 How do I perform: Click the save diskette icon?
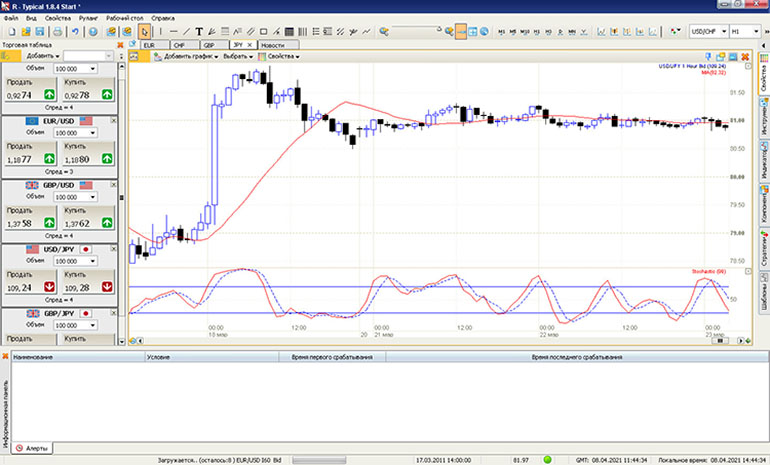pos(40,32)
